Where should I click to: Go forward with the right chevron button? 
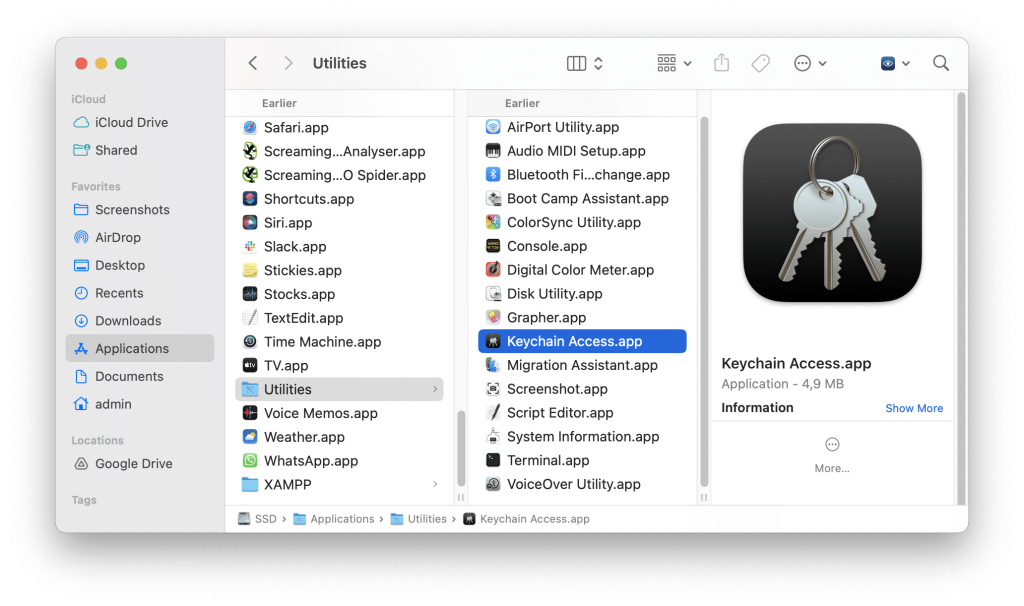[288, 63]
